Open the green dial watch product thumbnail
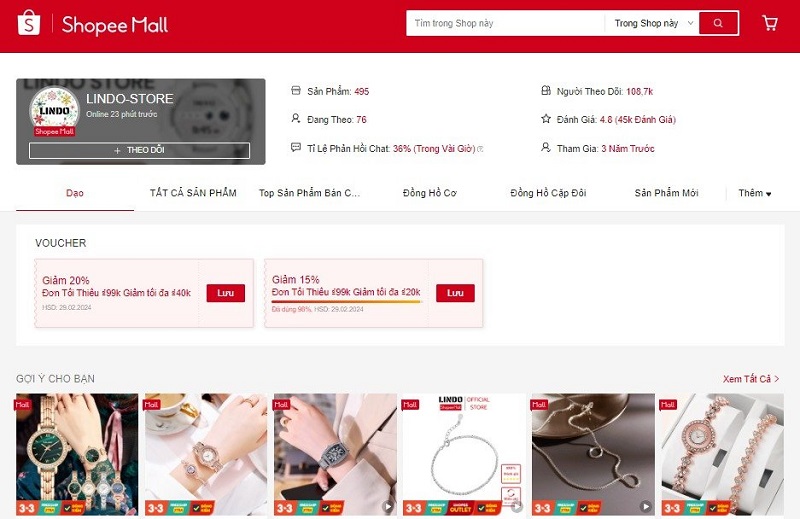 (77, 454)
